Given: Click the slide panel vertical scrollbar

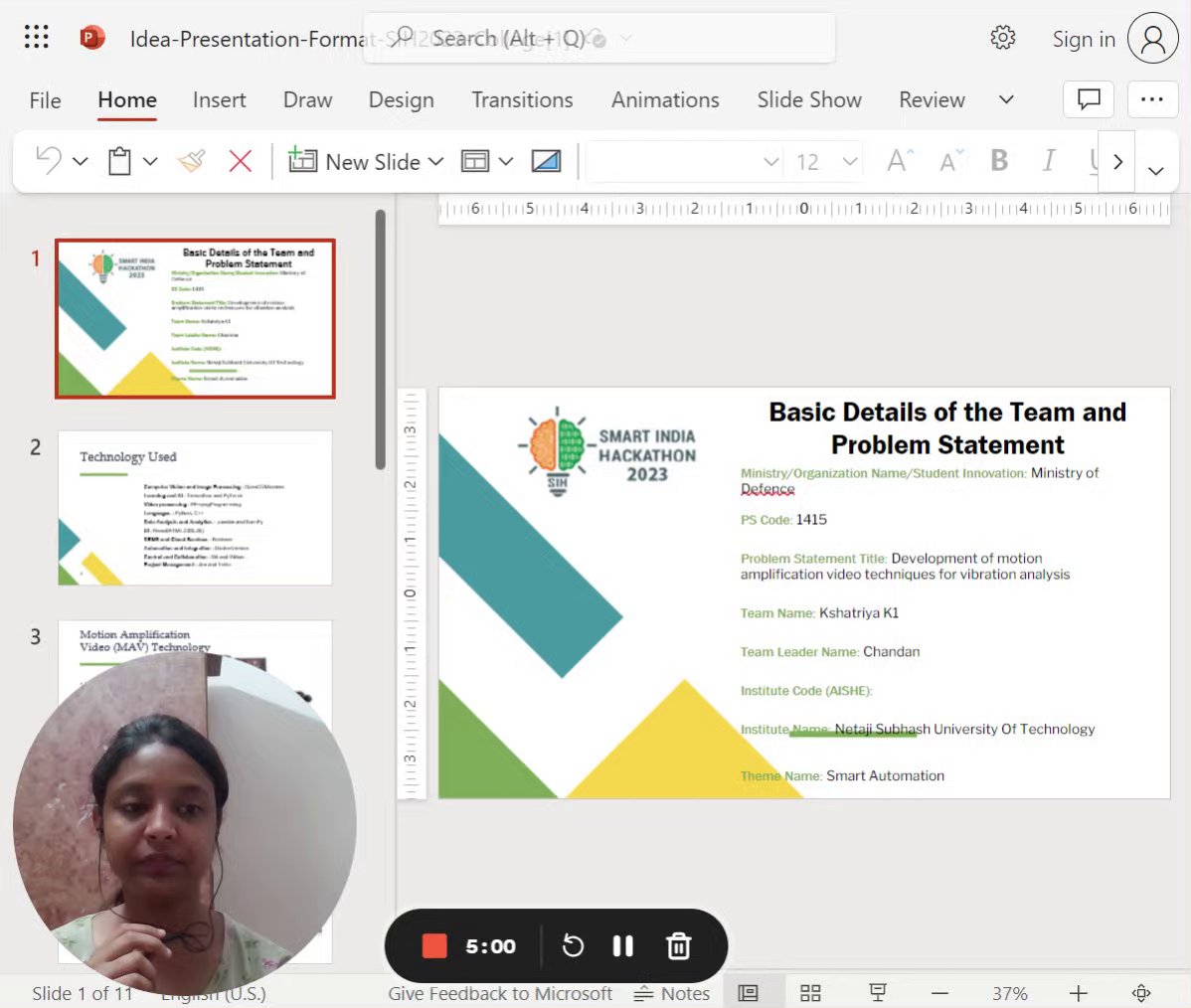Looking at the screenshot, I should pos(380,340).
